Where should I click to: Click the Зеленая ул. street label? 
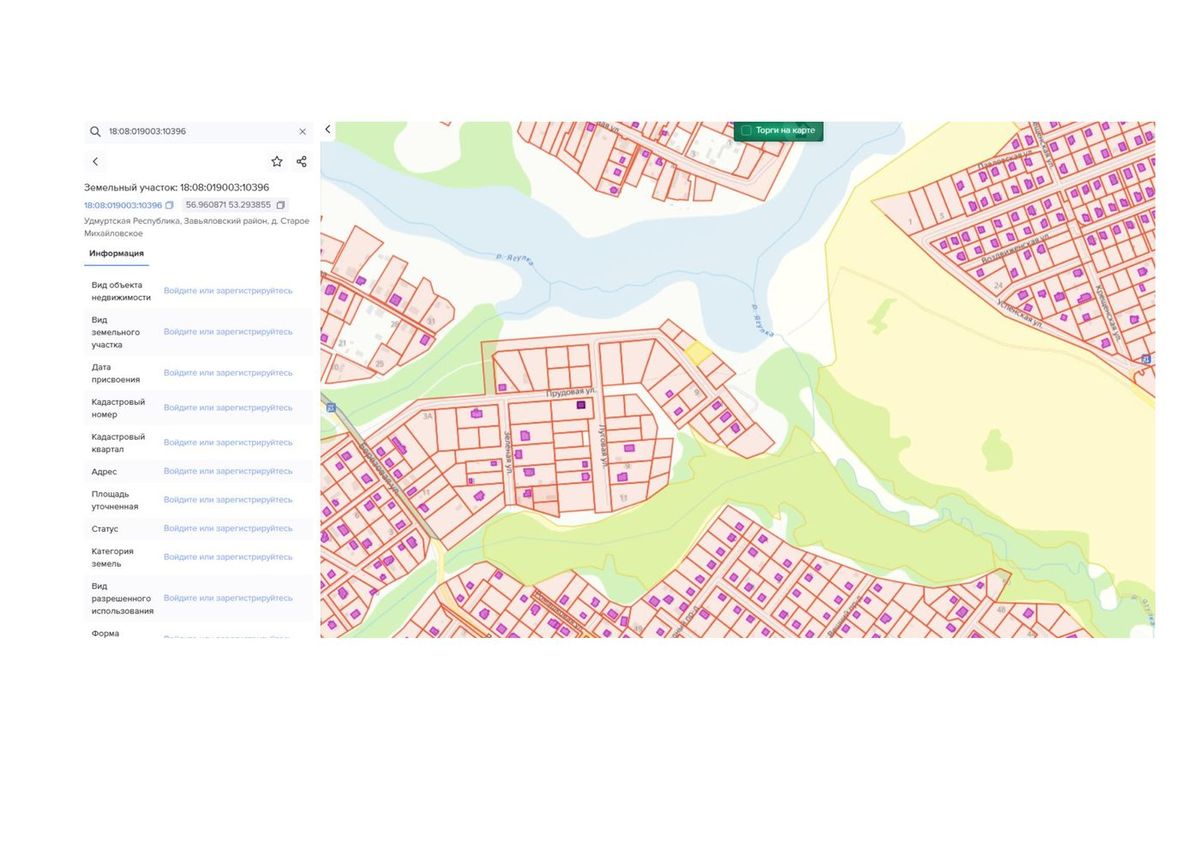click(508, 452)
